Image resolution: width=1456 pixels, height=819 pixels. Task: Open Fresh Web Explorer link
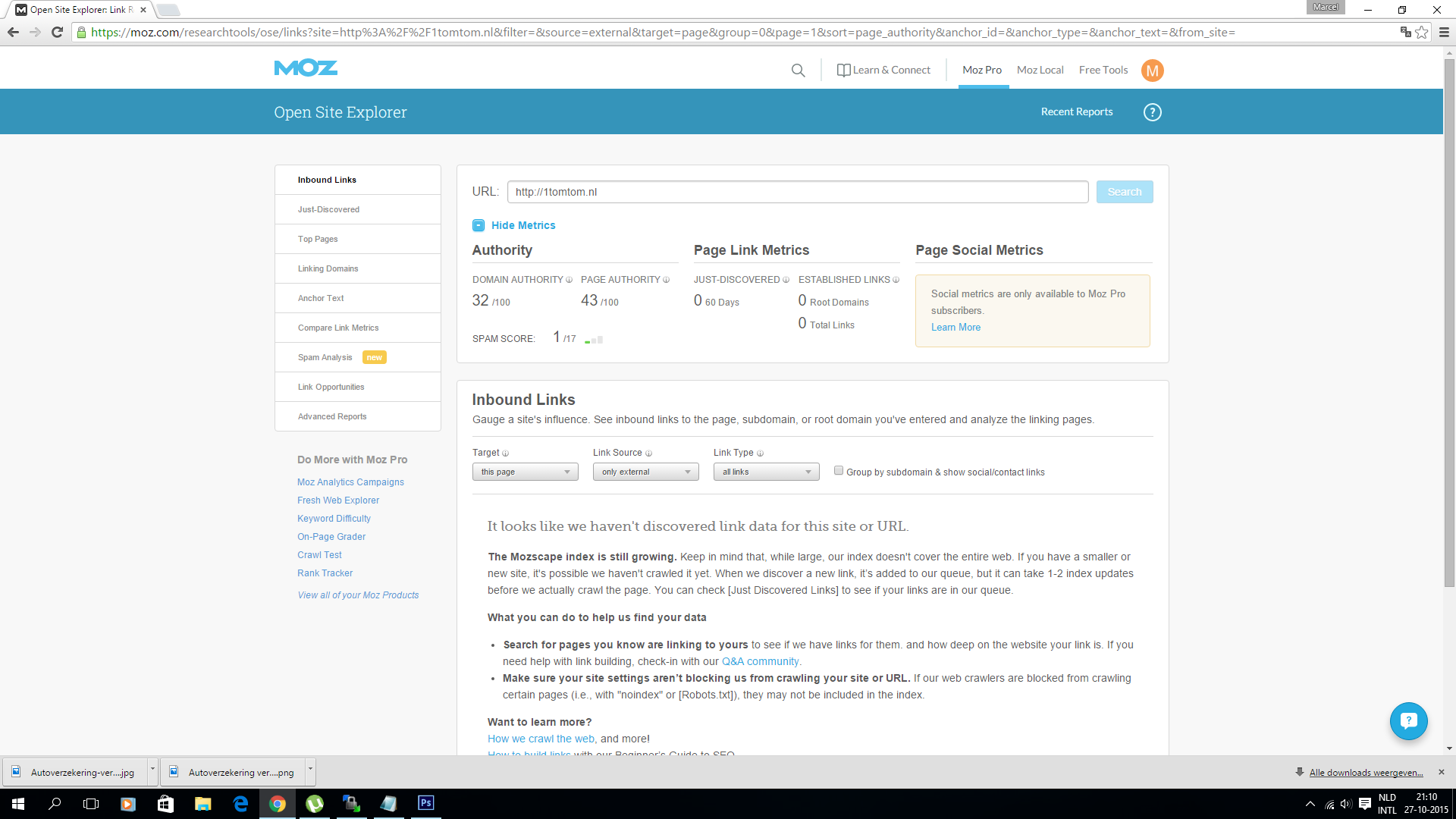338,500
